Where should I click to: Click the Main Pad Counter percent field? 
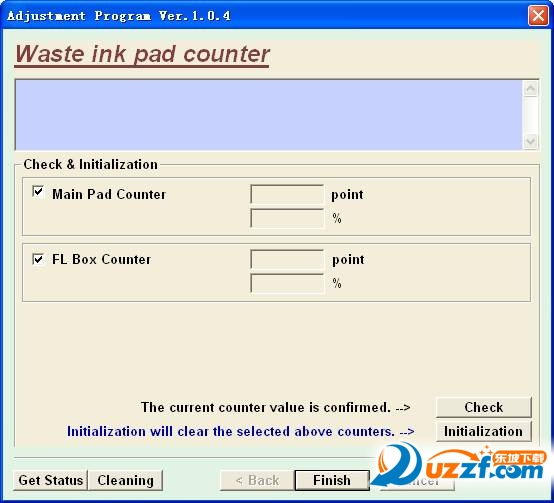click(287, 218)
